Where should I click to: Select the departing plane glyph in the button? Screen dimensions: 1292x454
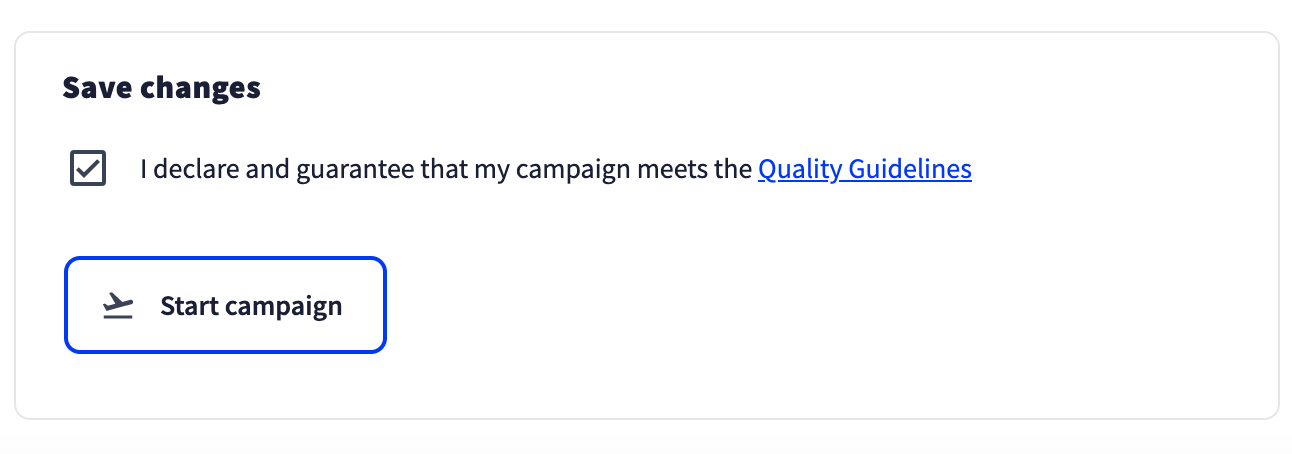tap(118, 306)
